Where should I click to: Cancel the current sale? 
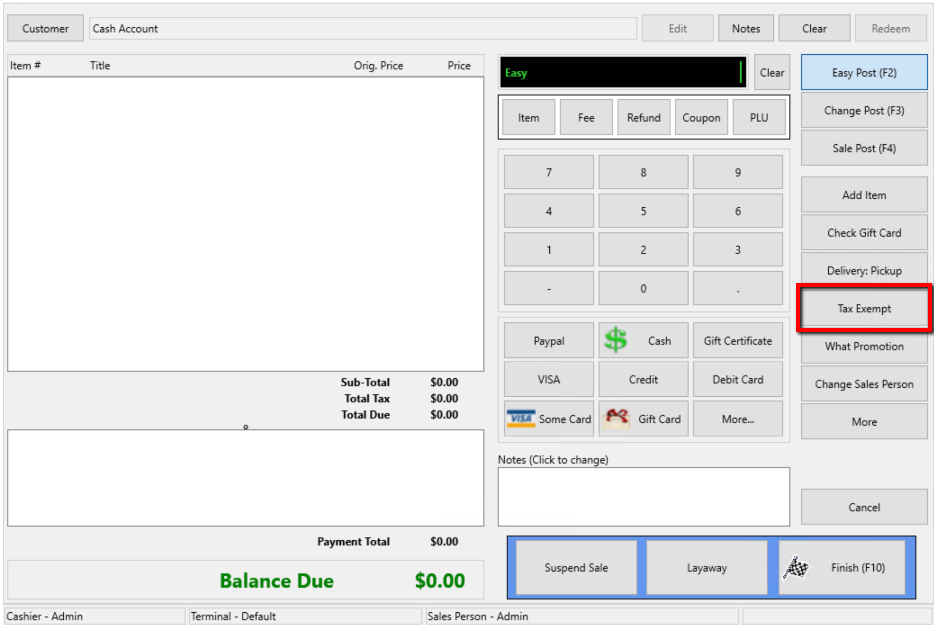tap(864, 507)
